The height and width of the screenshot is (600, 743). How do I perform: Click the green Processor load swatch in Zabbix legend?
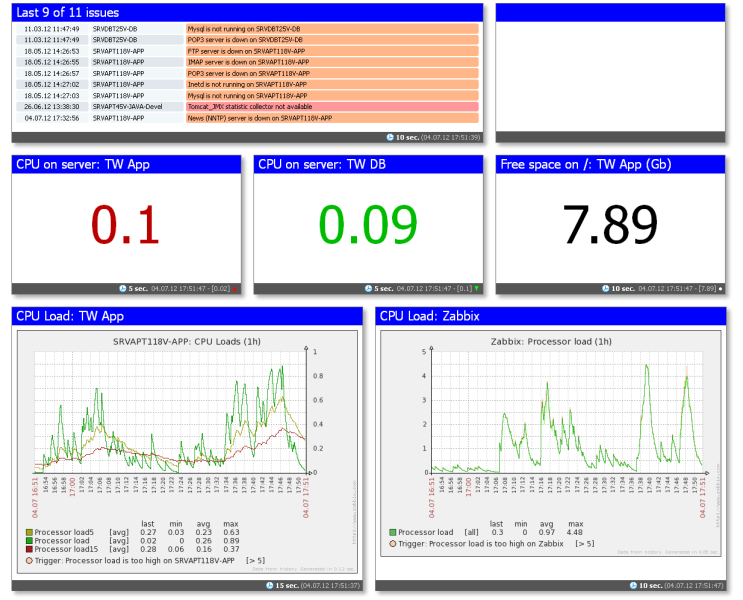click(392, 532)
